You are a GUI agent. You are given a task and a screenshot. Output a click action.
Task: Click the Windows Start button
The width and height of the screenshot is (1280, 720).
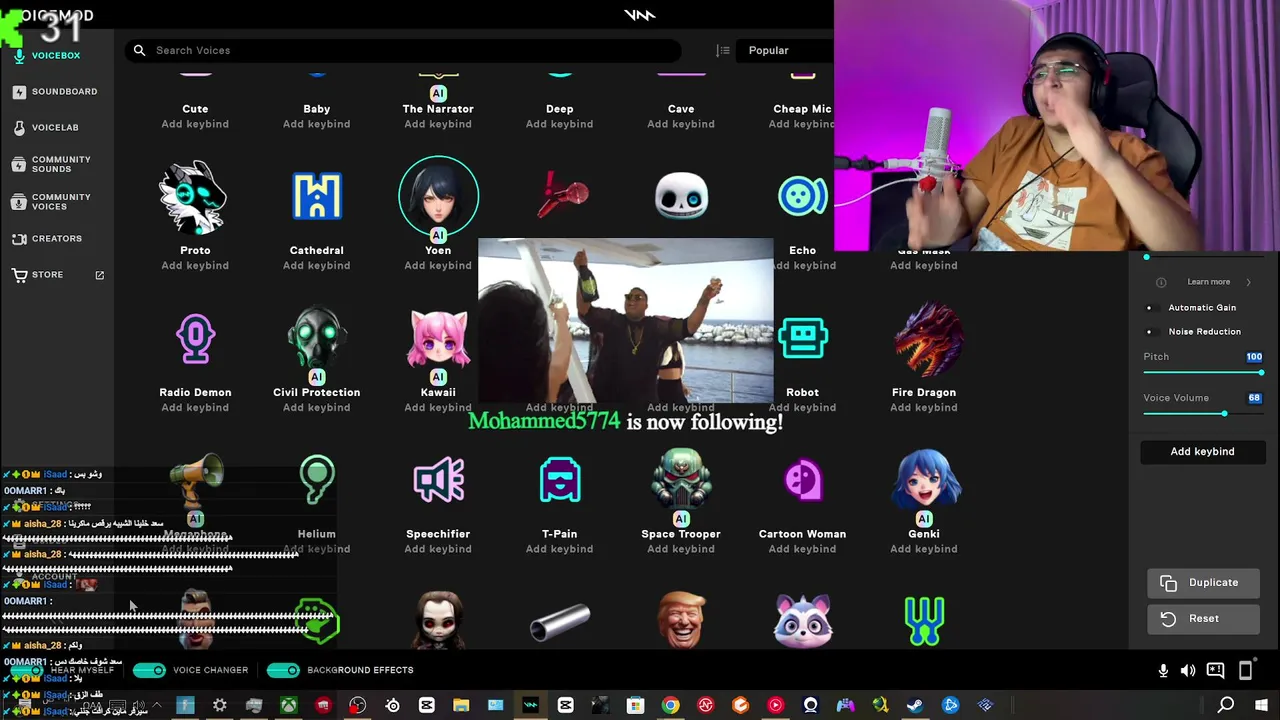point(1261,705)
